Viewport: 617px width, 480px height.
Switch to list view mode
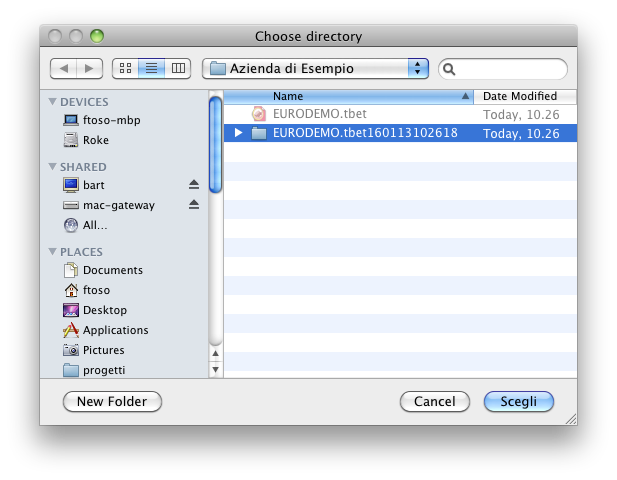pyautogui.click(x=152, y=68)
